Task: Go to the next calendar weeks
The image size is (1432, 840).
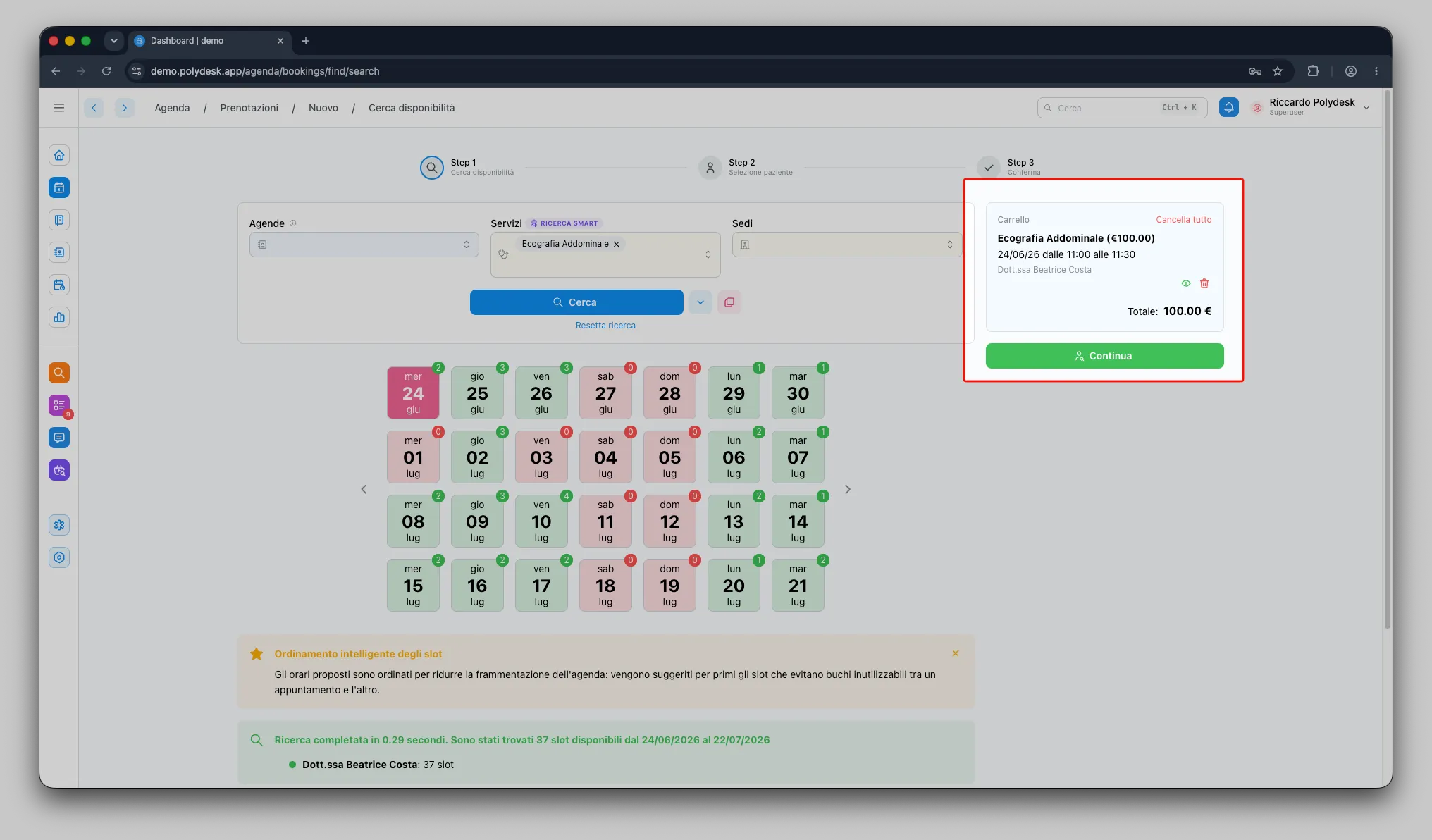Action: 848,489
